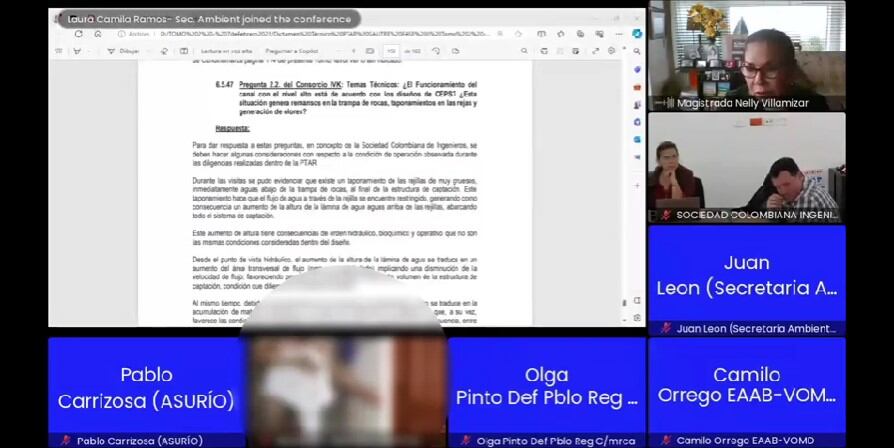
Task: Select Juan Leon (Secretaria A... participant tile
Action: (x=747, y=280)
